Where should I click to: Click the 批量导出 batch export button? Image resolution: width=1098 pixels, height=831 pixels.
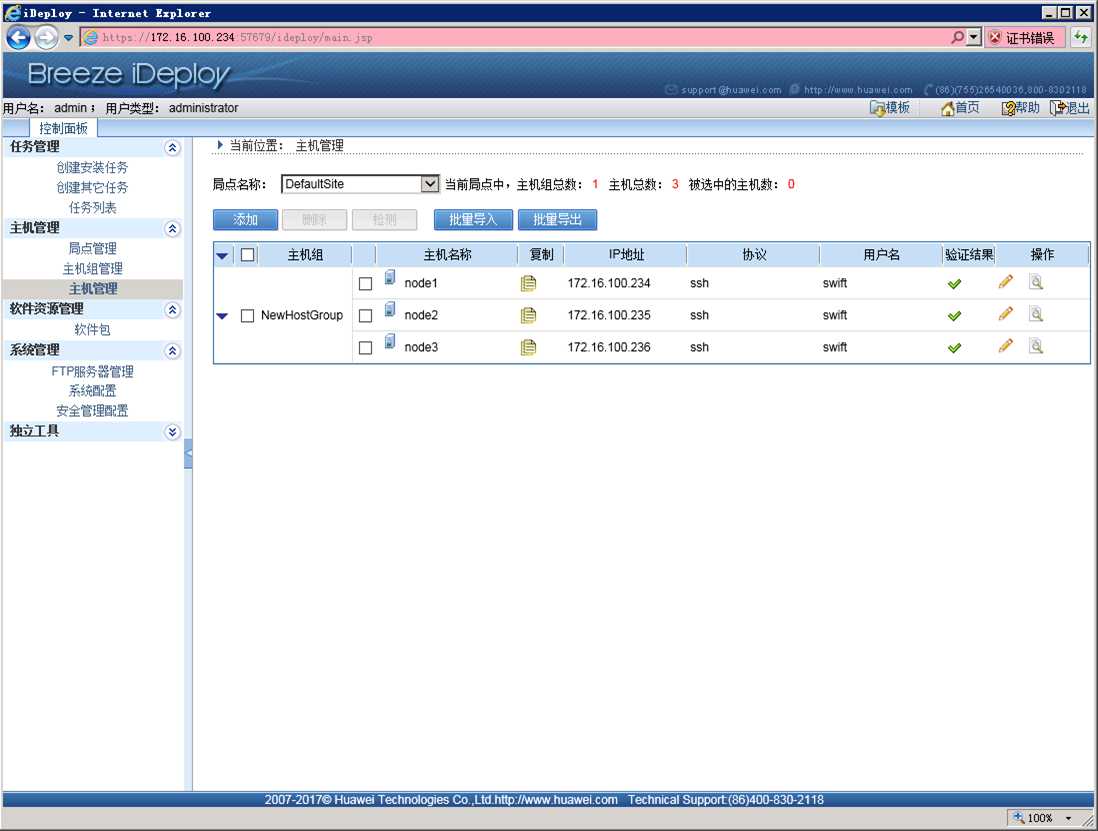557,220
